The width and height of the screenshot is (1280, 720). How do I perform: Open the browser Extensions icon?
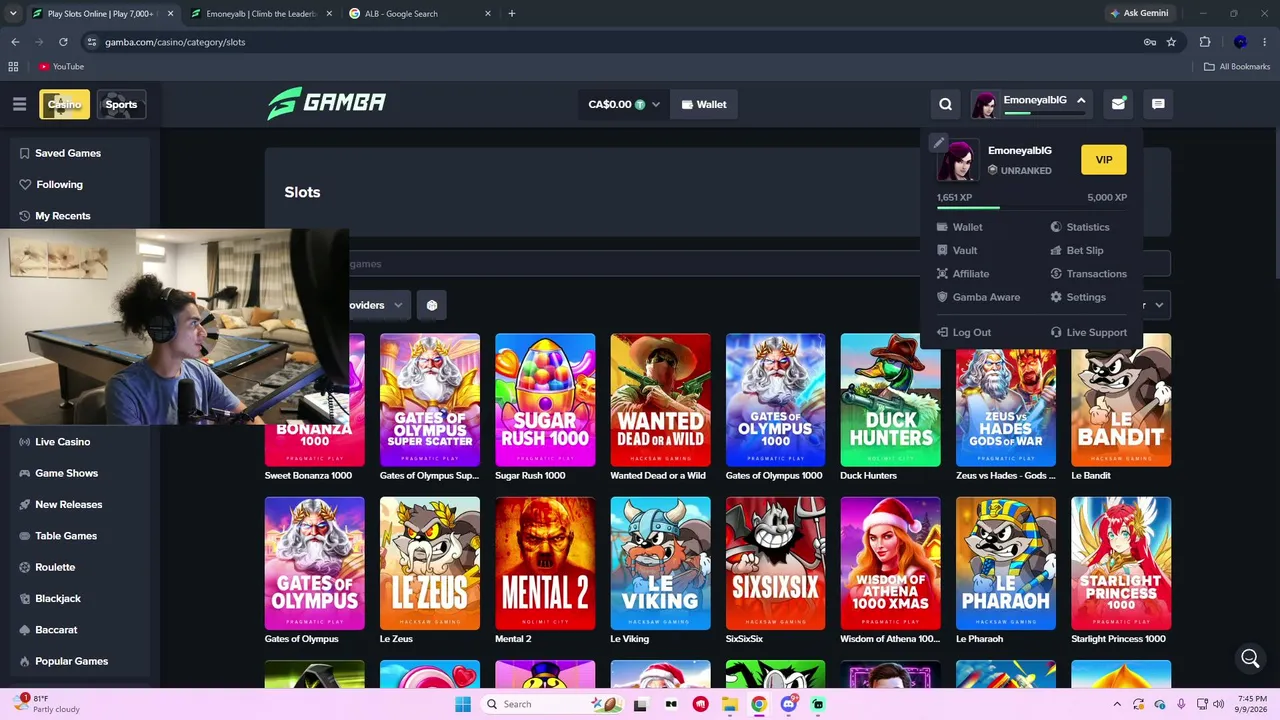1205,42
